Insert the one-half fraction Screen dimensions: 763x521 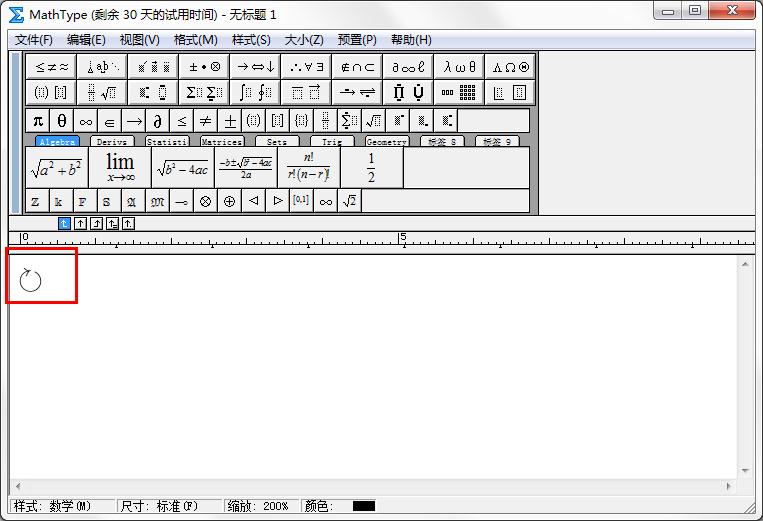[371, 167]
